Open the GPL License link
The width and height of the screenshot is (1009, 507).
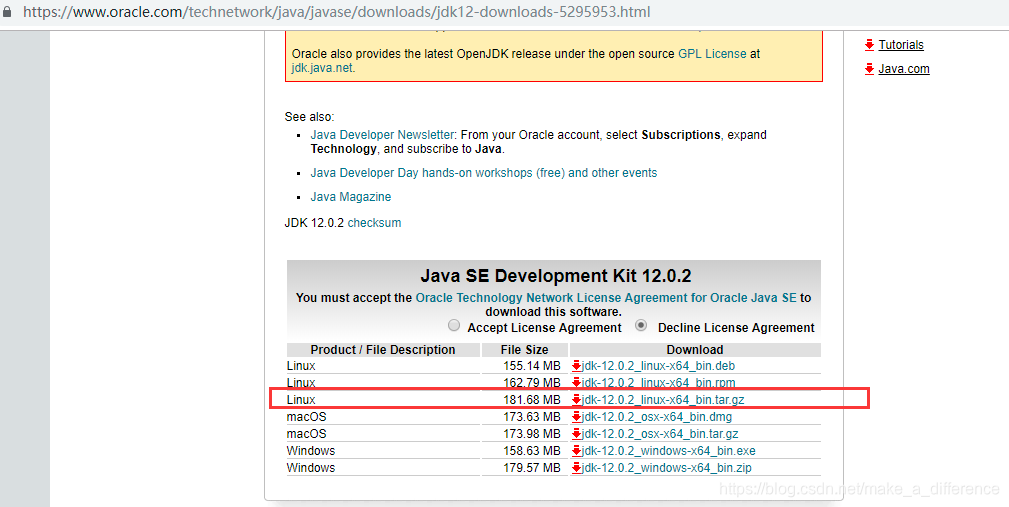(712, 54)
